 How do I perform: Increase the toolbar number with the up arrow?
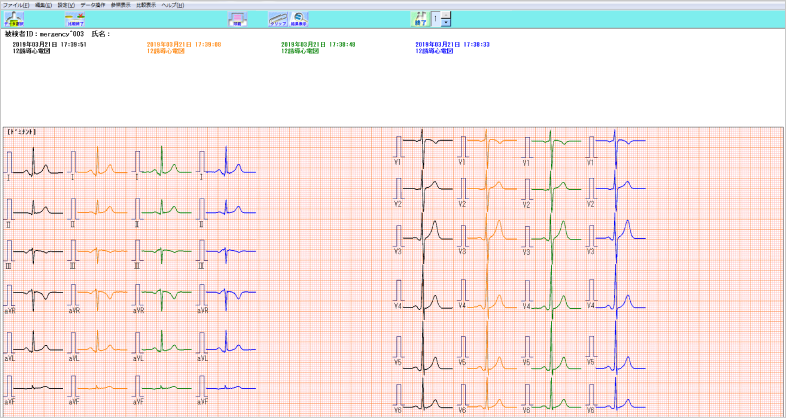446,16
